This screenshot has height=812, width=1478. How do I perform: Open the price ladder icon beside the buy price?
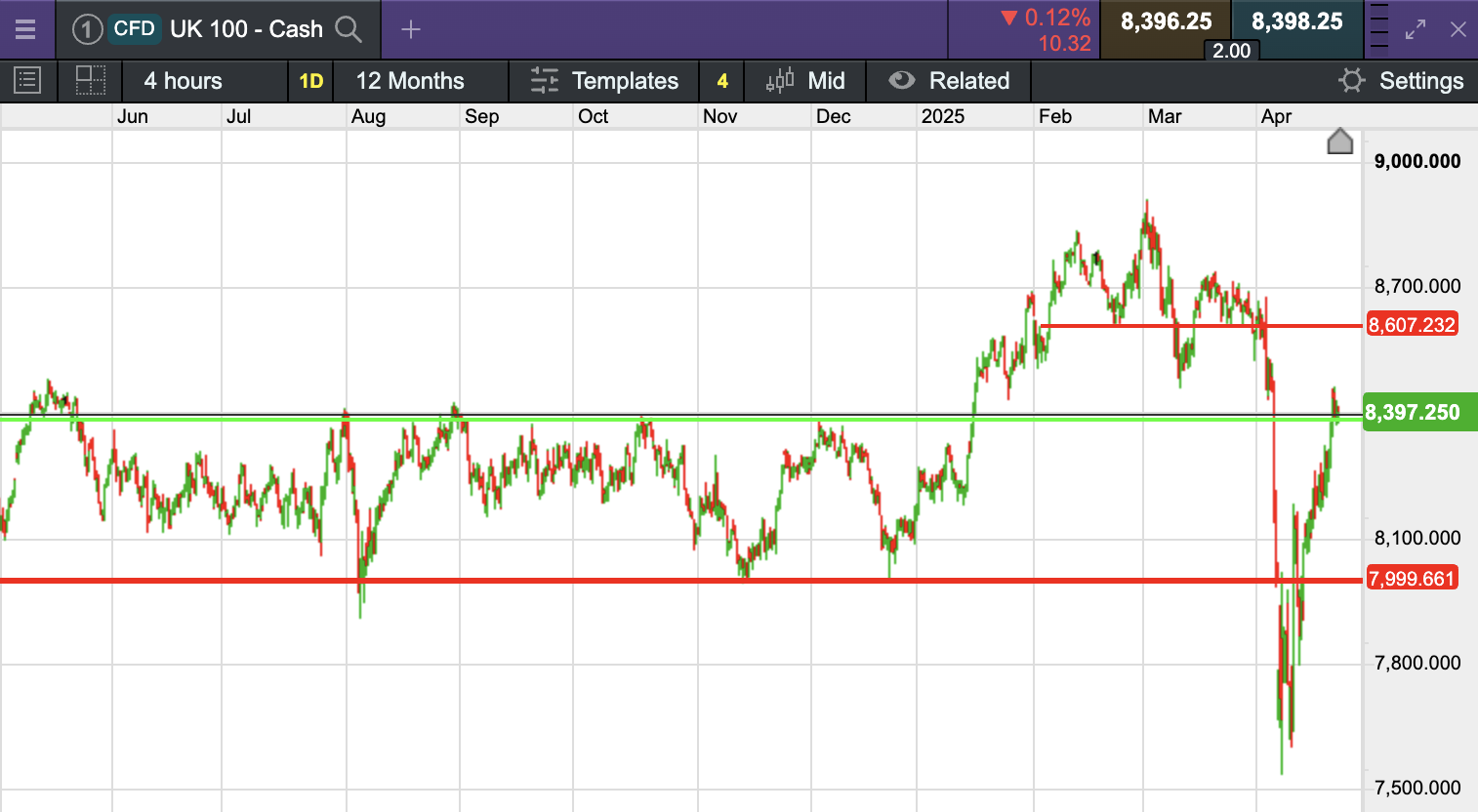1378,27
